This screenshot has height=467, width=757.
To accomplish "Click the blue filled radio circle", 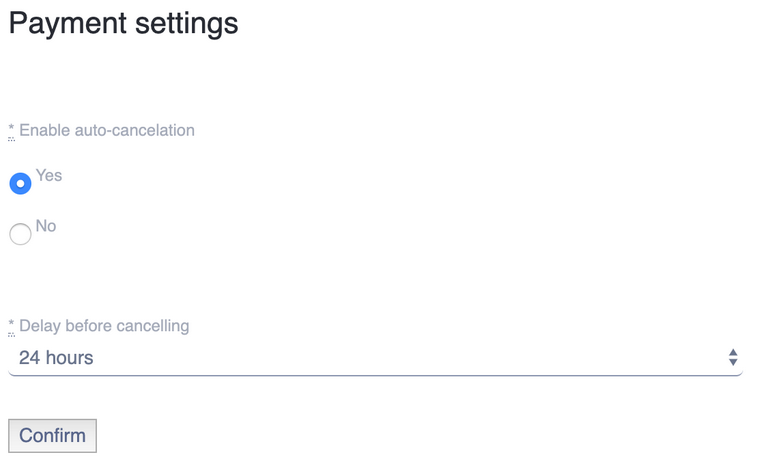I will (20, 184).
